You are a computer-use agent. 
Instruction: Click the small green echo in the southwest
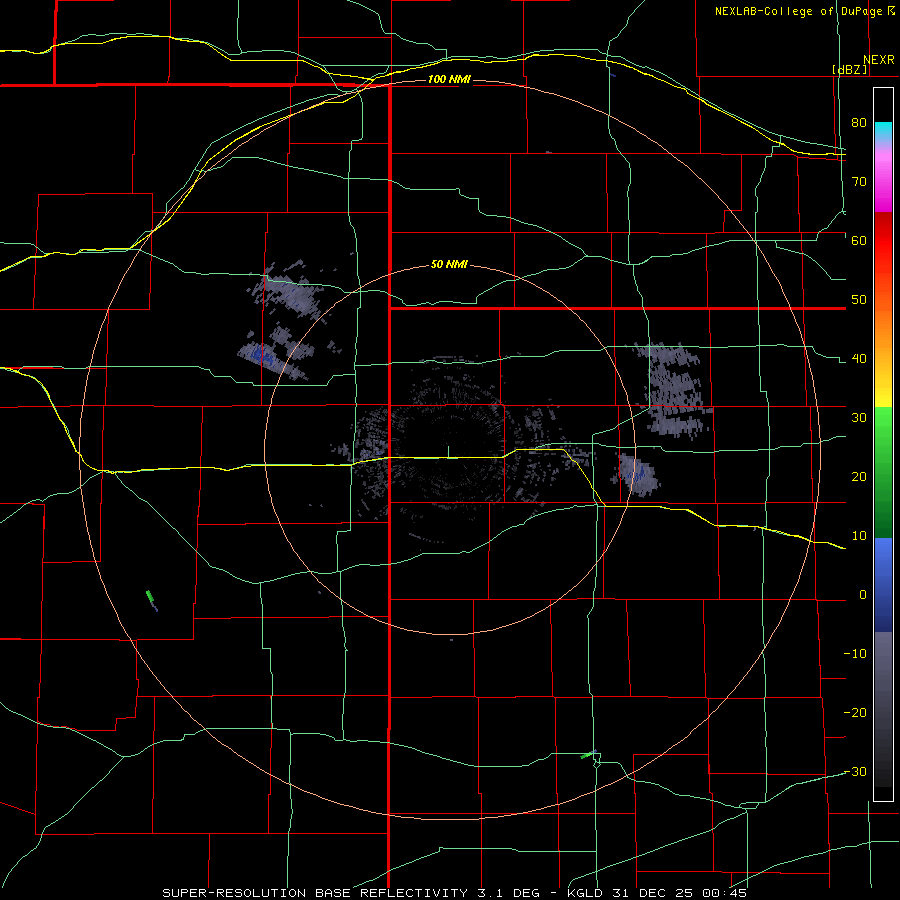pos(151,598)
